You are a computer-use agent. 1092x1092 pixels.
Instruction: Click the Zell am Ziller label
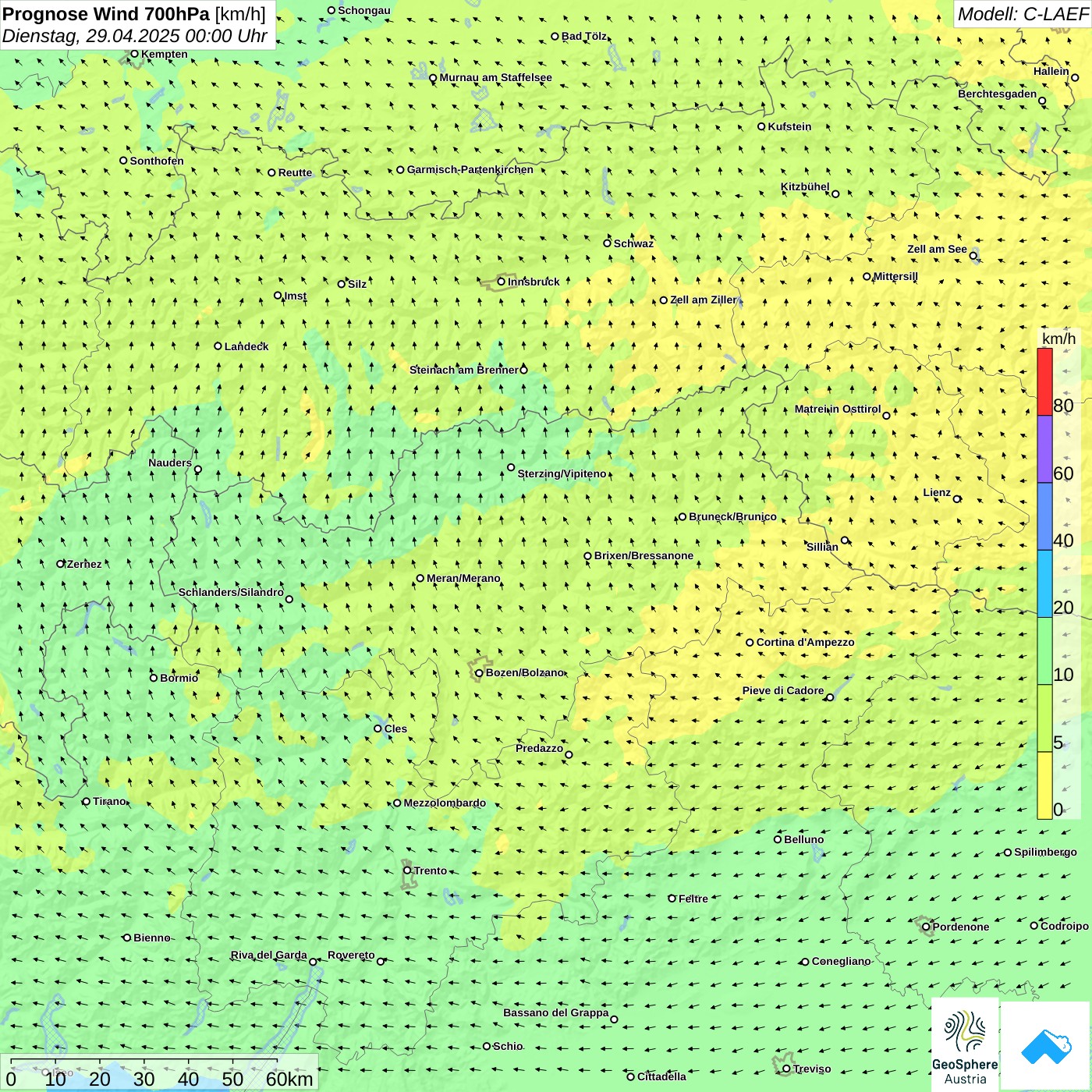click(703, 300)
